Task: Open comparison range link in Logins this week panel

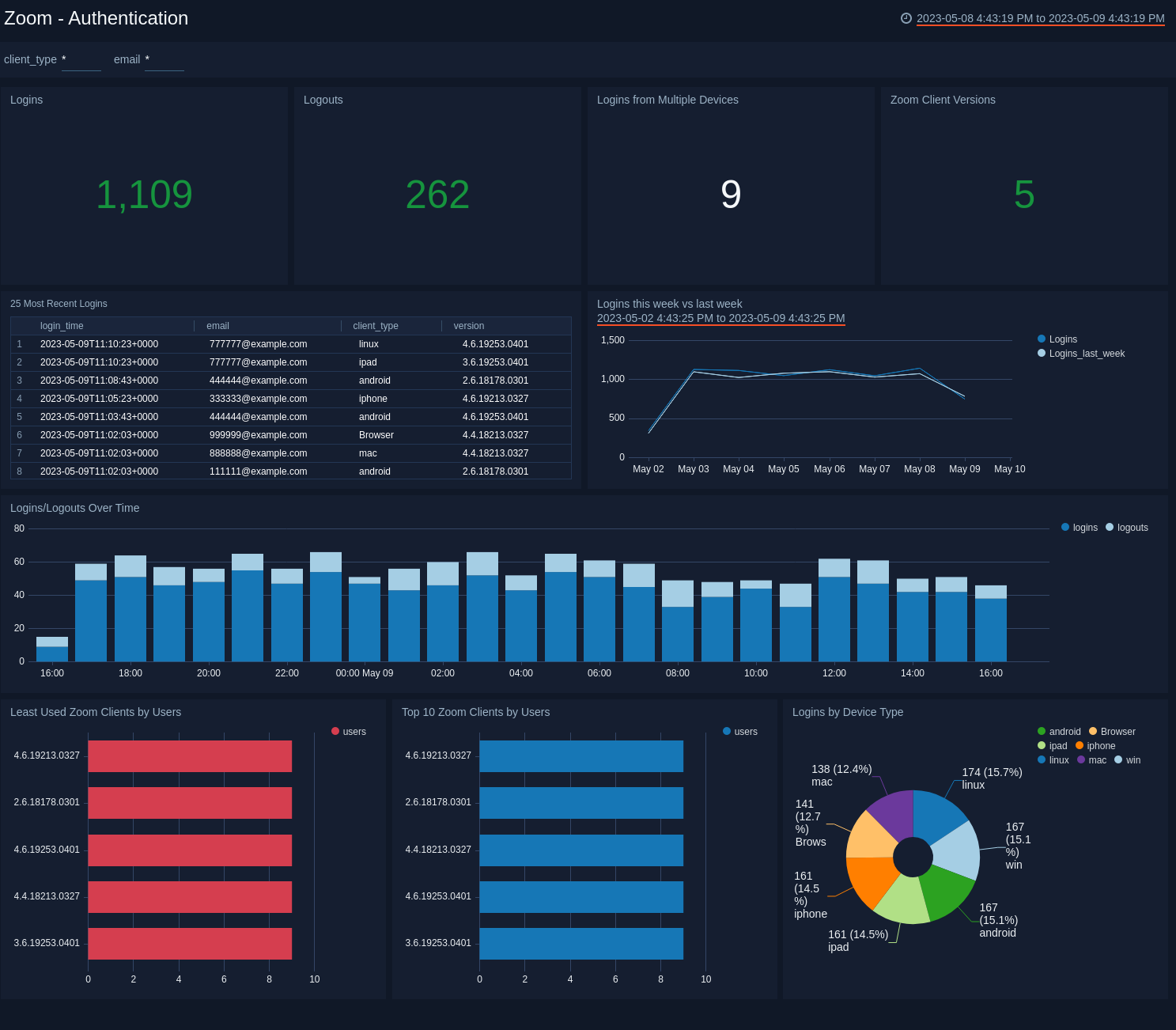Action: (x=720, y=318)
